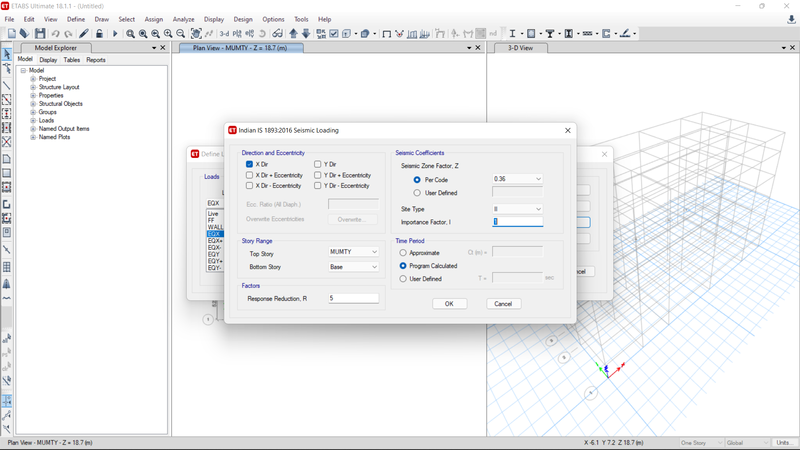The width and height of the screenshot is (800, 450).
Task: Open the Display menu in the menu bar
Action: click(214, 19)
